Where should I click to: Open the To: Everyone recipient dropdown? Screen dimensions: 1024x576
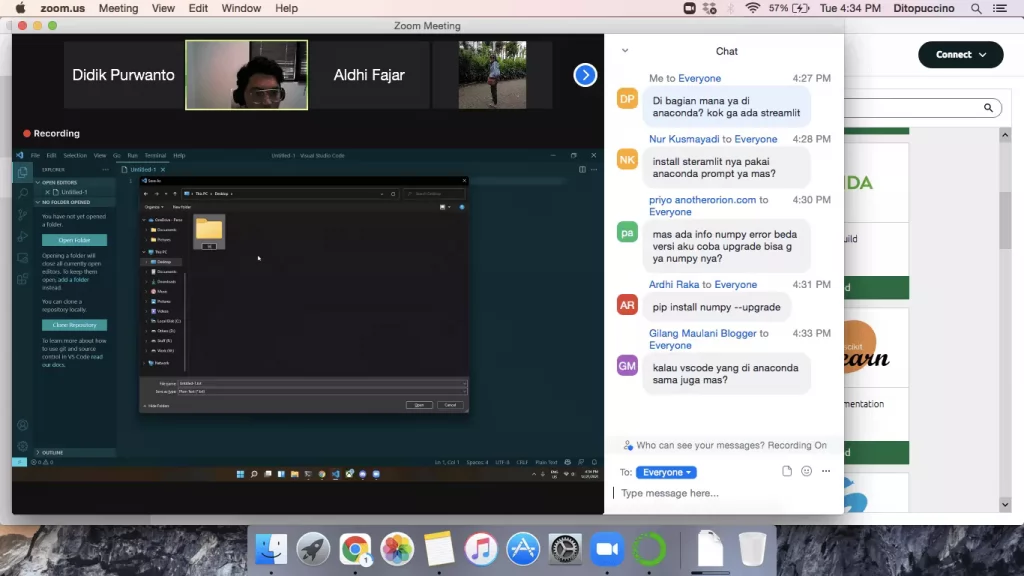666,472
